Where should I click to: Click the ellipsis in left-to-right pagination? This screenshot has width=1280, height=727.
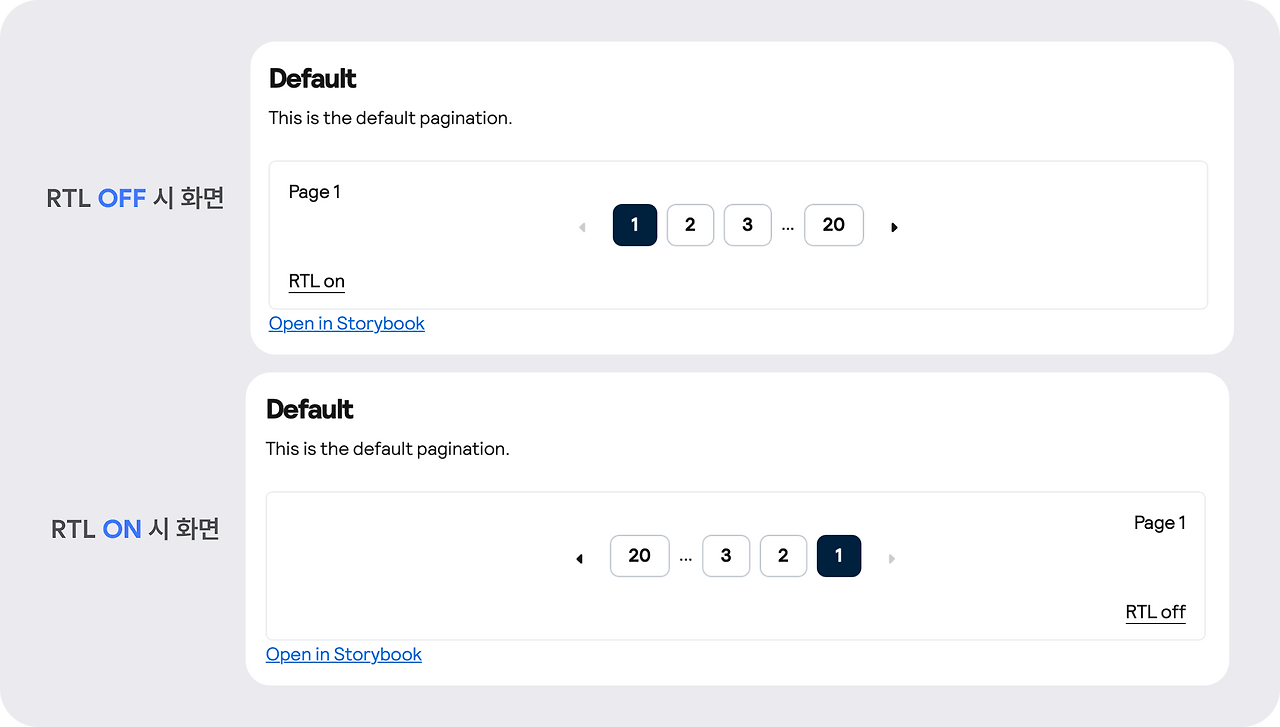pos(788,227)
